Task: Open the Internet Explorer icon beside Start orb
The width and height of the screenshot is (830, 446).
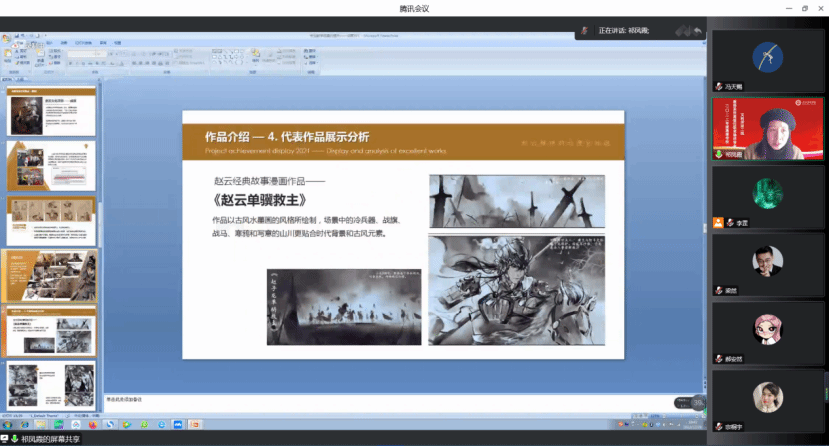Action: point(24,424)
